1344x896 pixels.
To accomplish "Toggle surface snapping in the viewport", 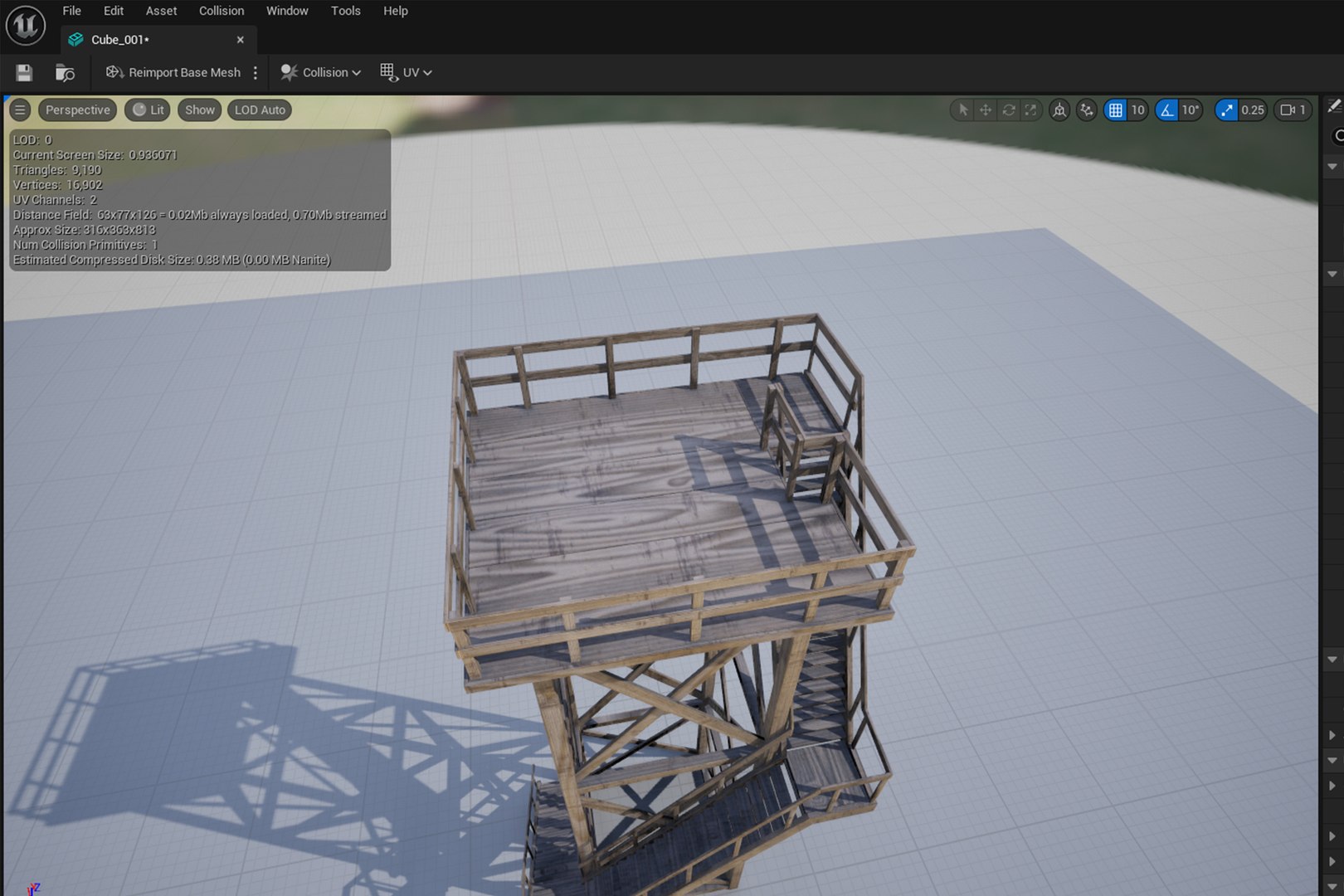I will click(x=1087, y=110).
